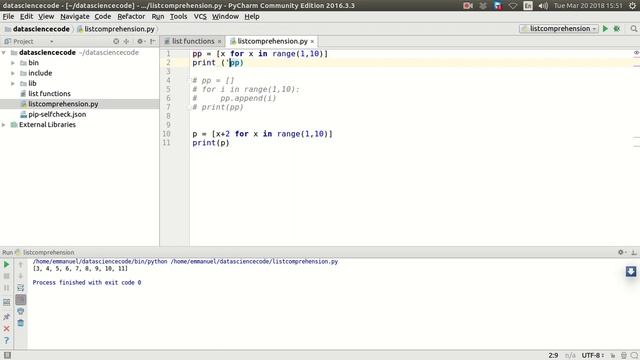Open Run panel help question mark
Viewport: 640px width, 360px height.
(x=7, y=340)
